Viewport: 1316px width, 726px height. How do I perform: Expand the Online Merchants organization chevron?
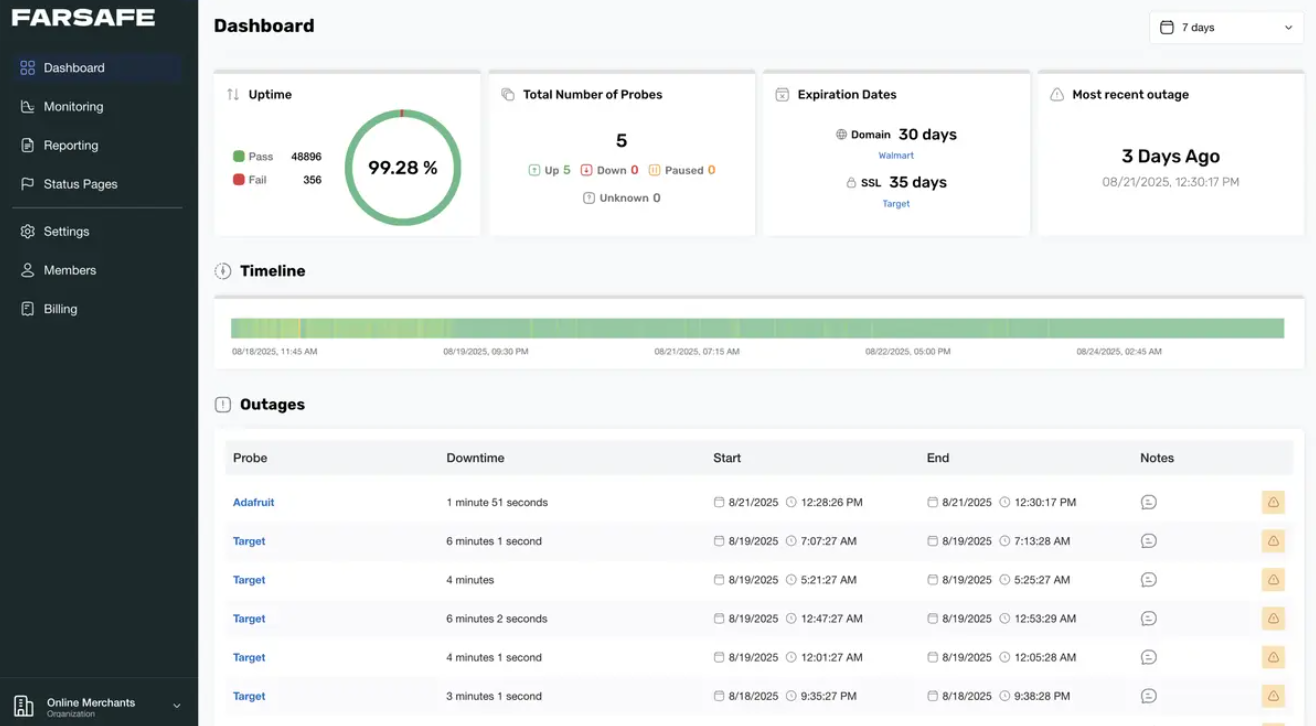[x=177, y=704]
